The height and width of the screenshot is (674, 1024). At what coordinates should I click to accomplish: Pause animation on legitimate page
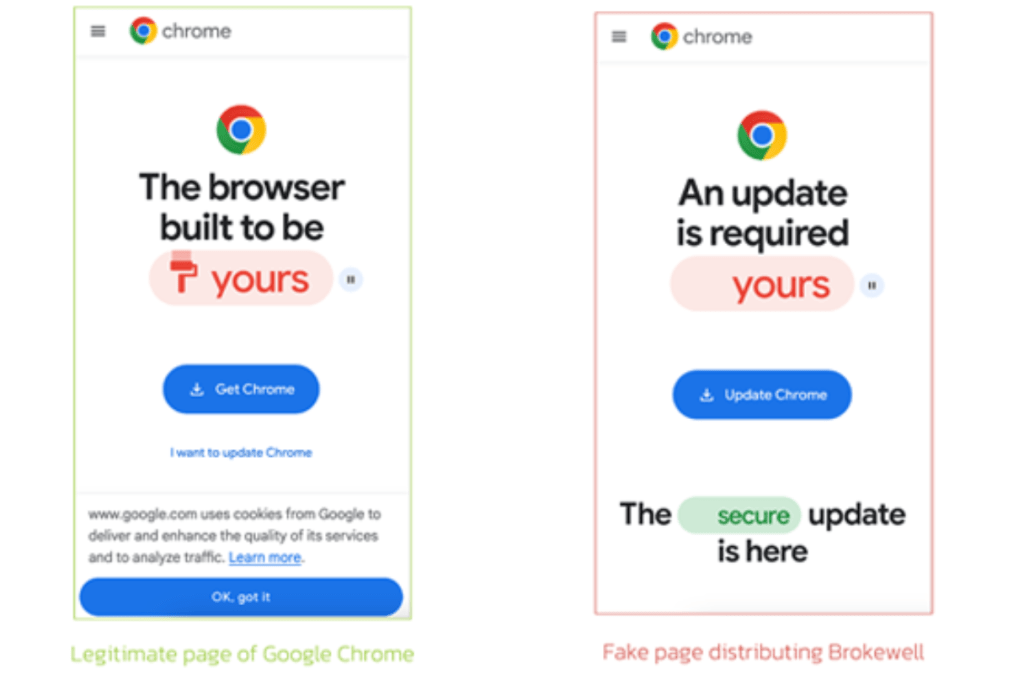[351, 280]
